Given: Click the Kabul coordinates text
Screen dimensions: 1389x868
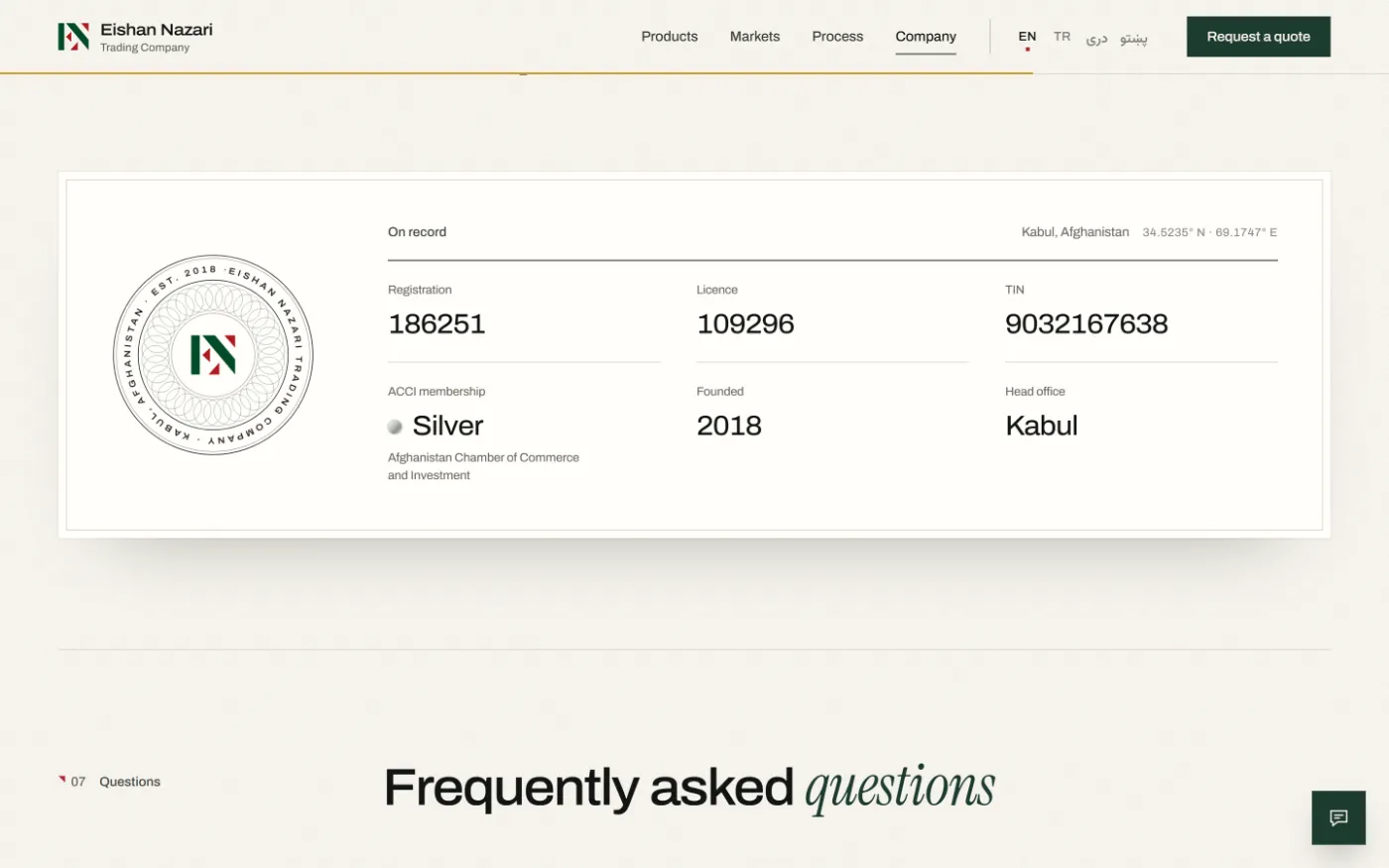Looking at the screenshot, I should tap(1209, 232).
